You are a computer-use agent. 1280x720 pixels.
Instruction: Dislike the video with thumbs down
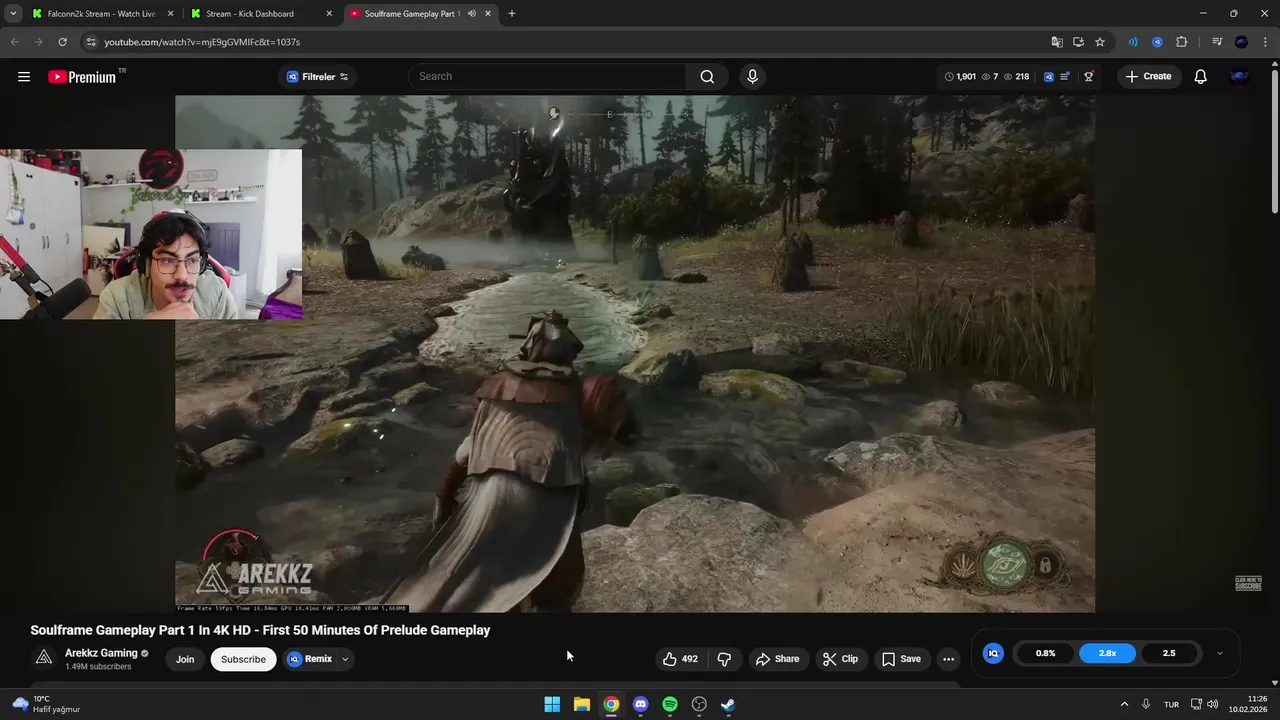(724, 659)
